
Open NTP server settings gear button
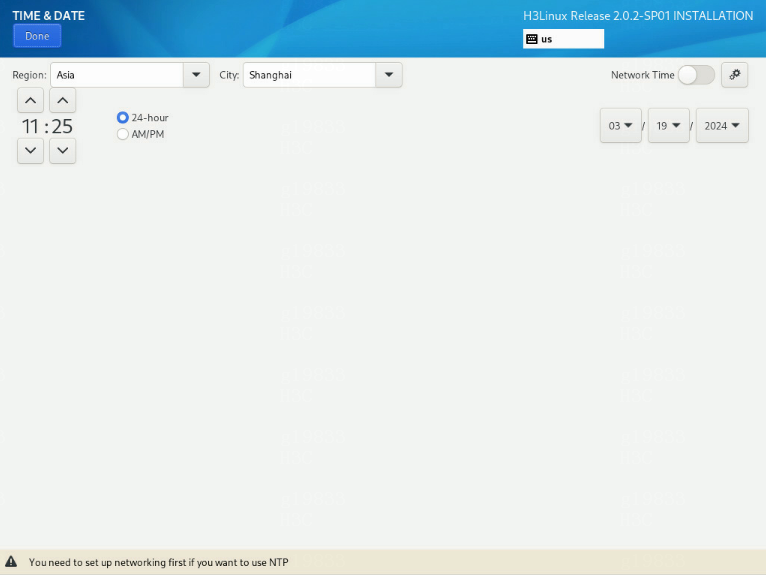point(735,75)
